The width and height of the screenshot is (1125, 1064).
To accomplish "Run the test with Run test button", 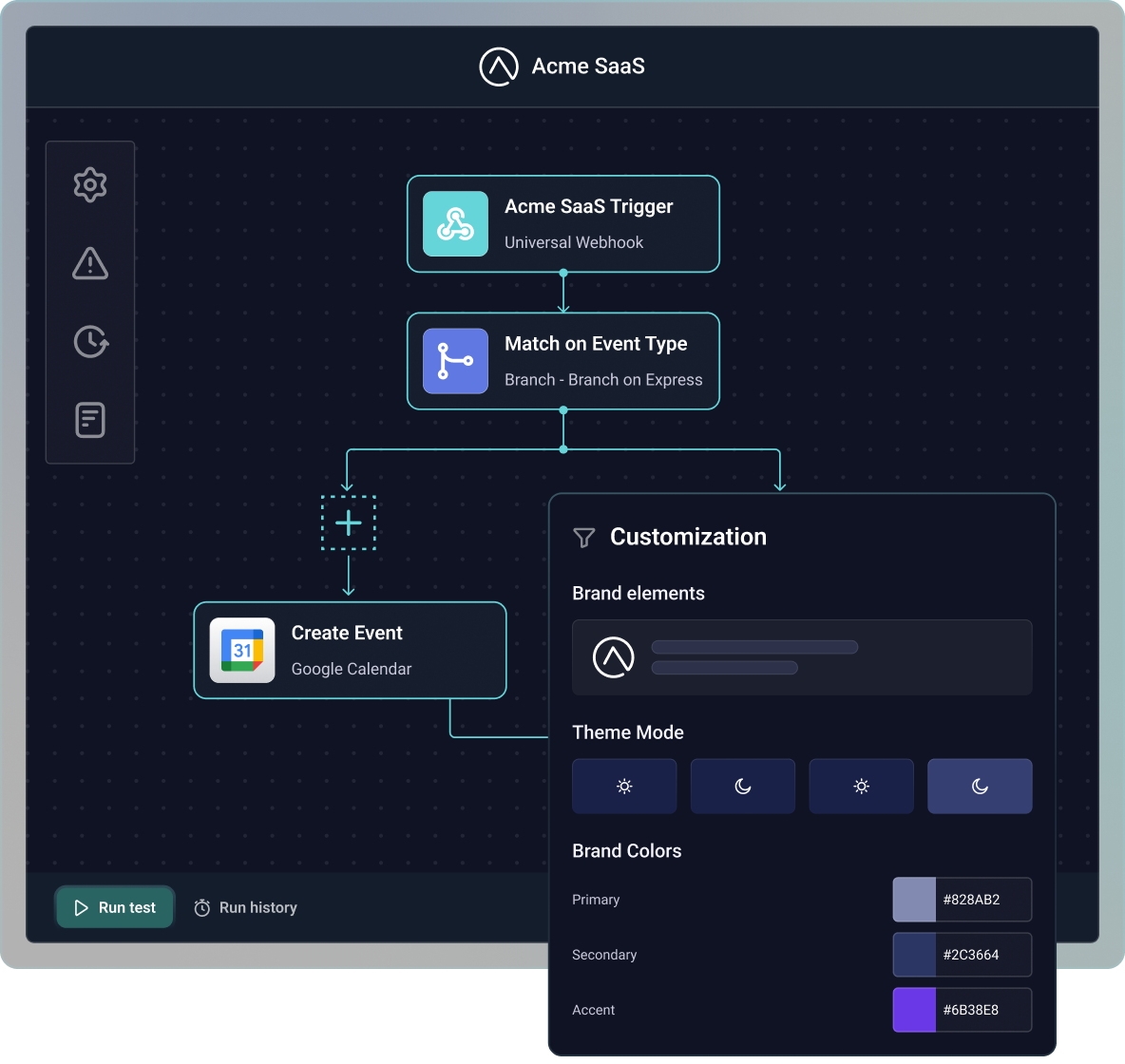I will pyautogui.click(x=115, y=907).
